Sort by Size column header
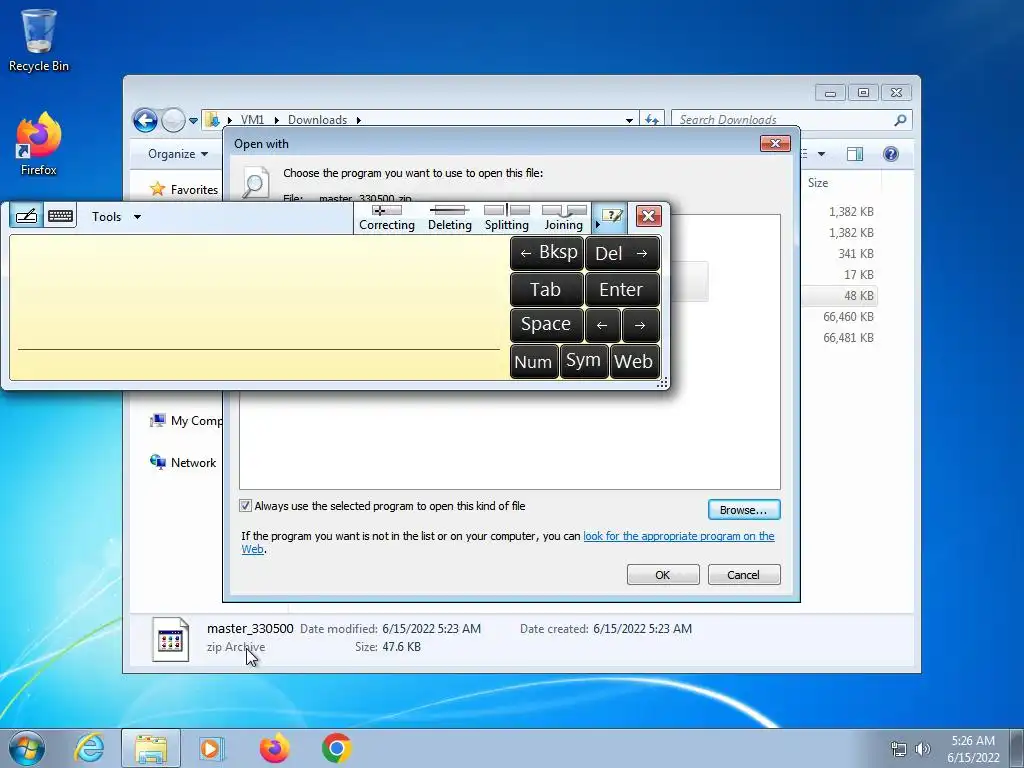 pyautogui.click(x=818, y=183)
